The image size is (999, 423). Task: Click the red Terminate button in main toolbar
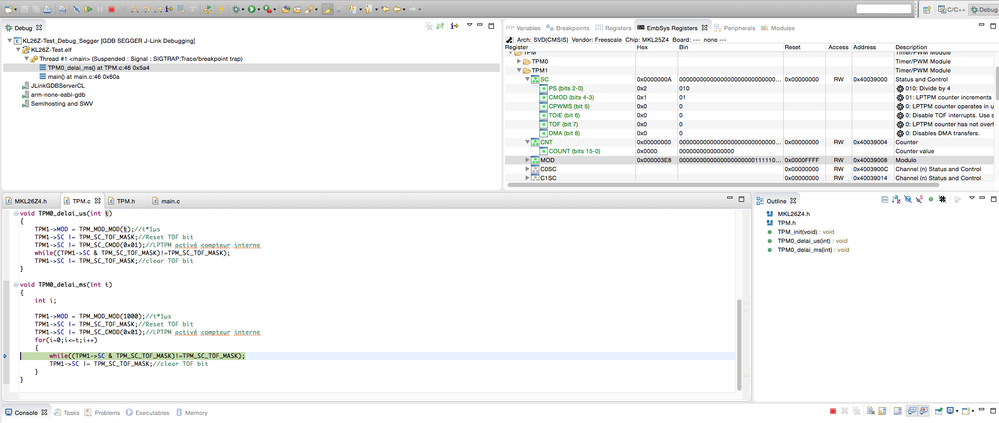(x=111, y=10)
